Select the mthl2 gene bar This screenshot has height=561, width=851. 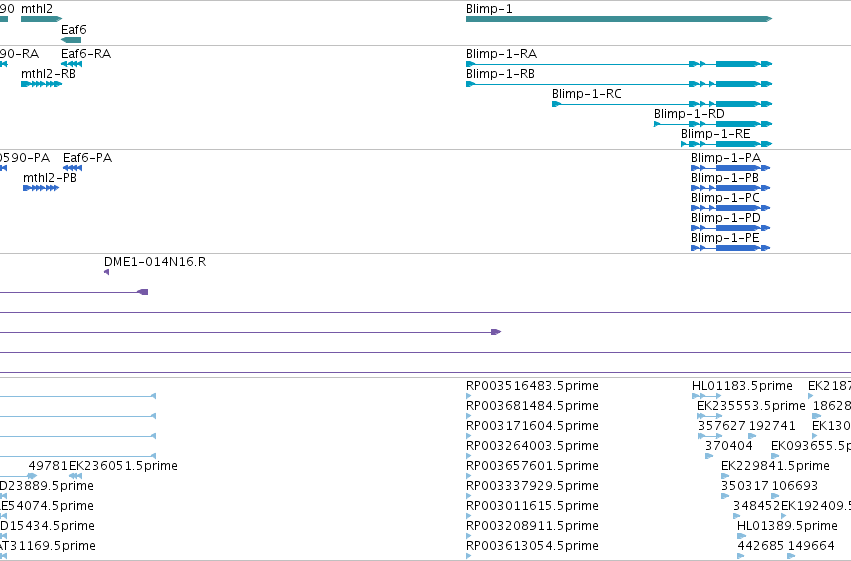coord(41,19)
